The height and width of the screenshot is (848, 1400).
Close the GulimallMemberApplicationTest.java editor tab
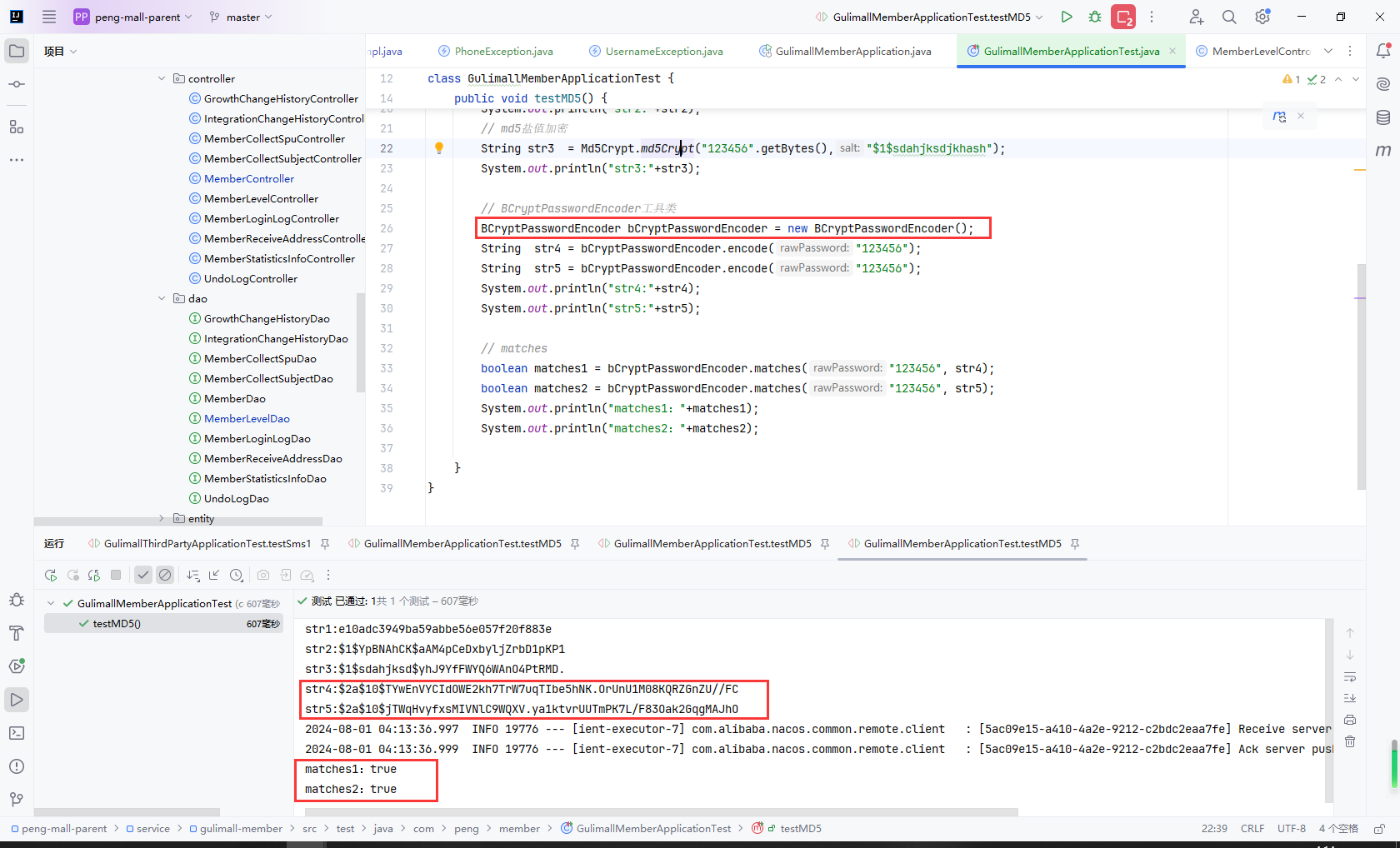pyautogui.click(x=1172, y=51)
